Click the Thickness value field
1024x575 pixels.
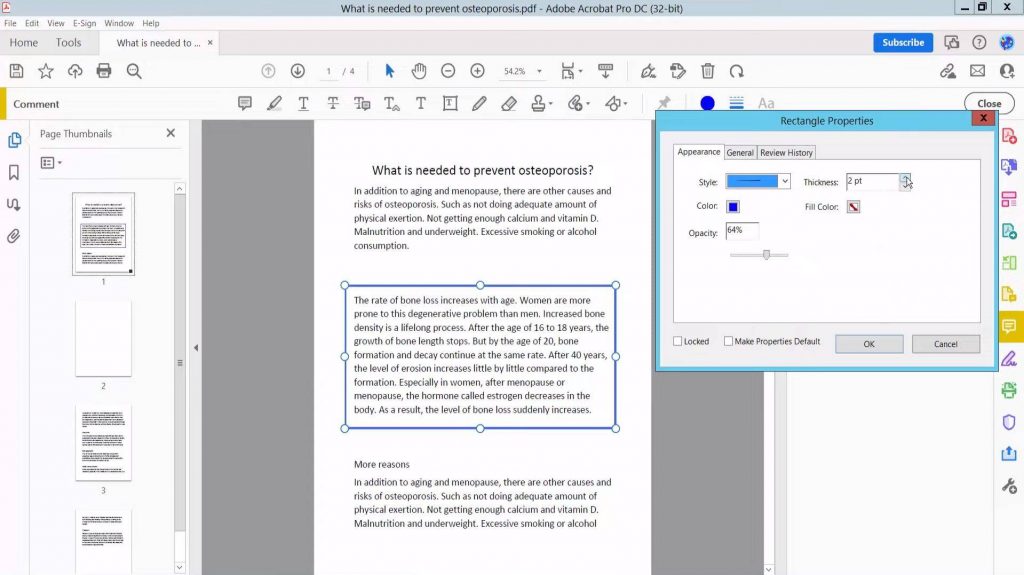click(x=872, y=182)
